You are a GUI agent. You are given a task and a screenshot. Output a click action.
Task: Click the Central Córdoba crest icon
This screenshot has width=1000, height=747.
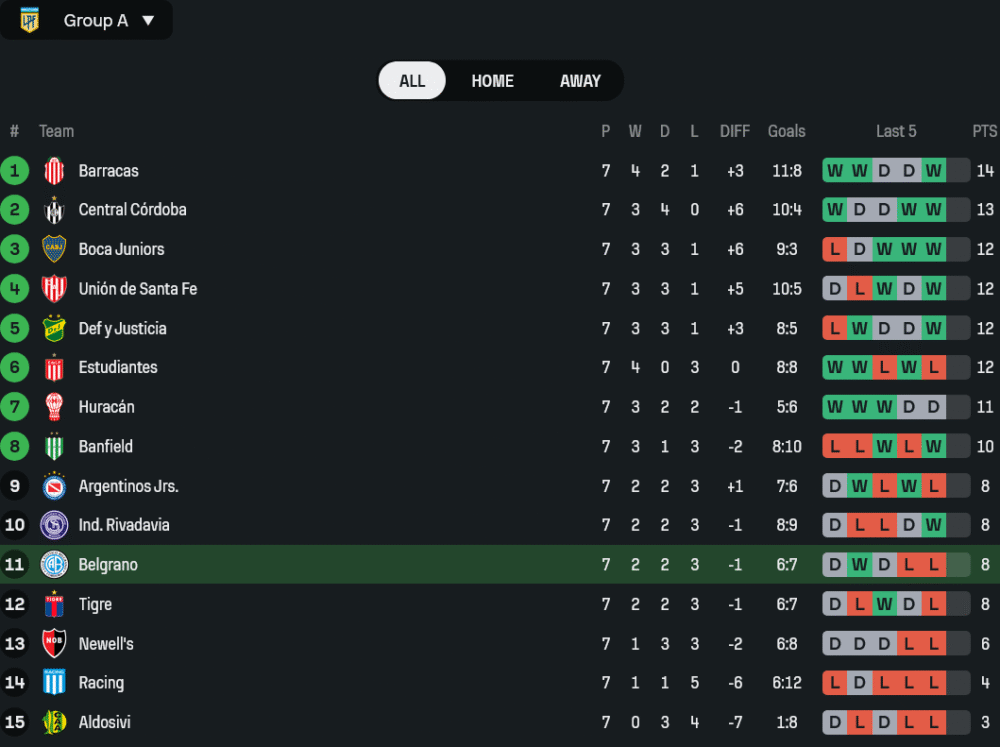(x=54, y=210)
